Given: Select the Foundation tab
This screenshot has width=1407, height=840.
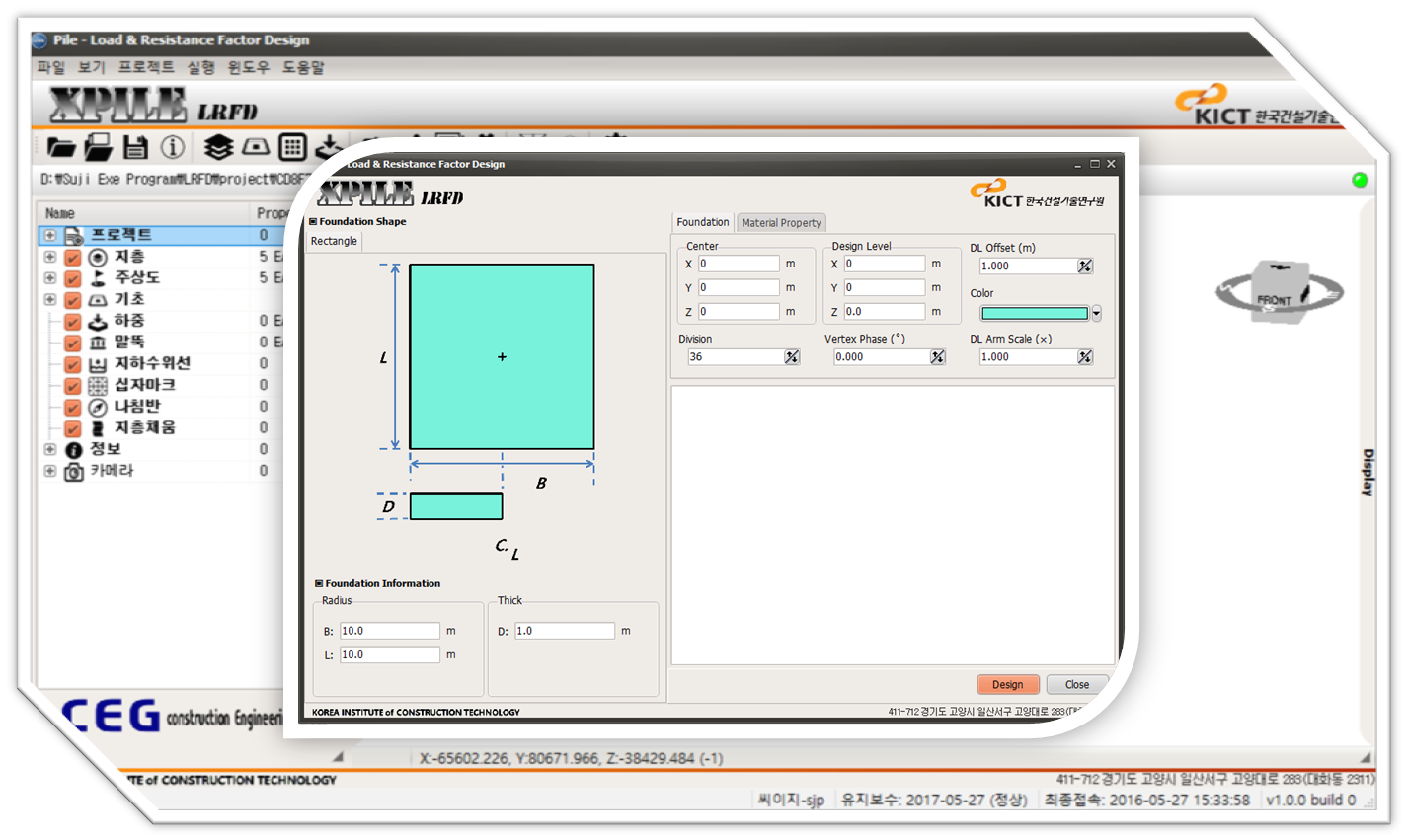Looking at the screenshot, I should (703, 222).
